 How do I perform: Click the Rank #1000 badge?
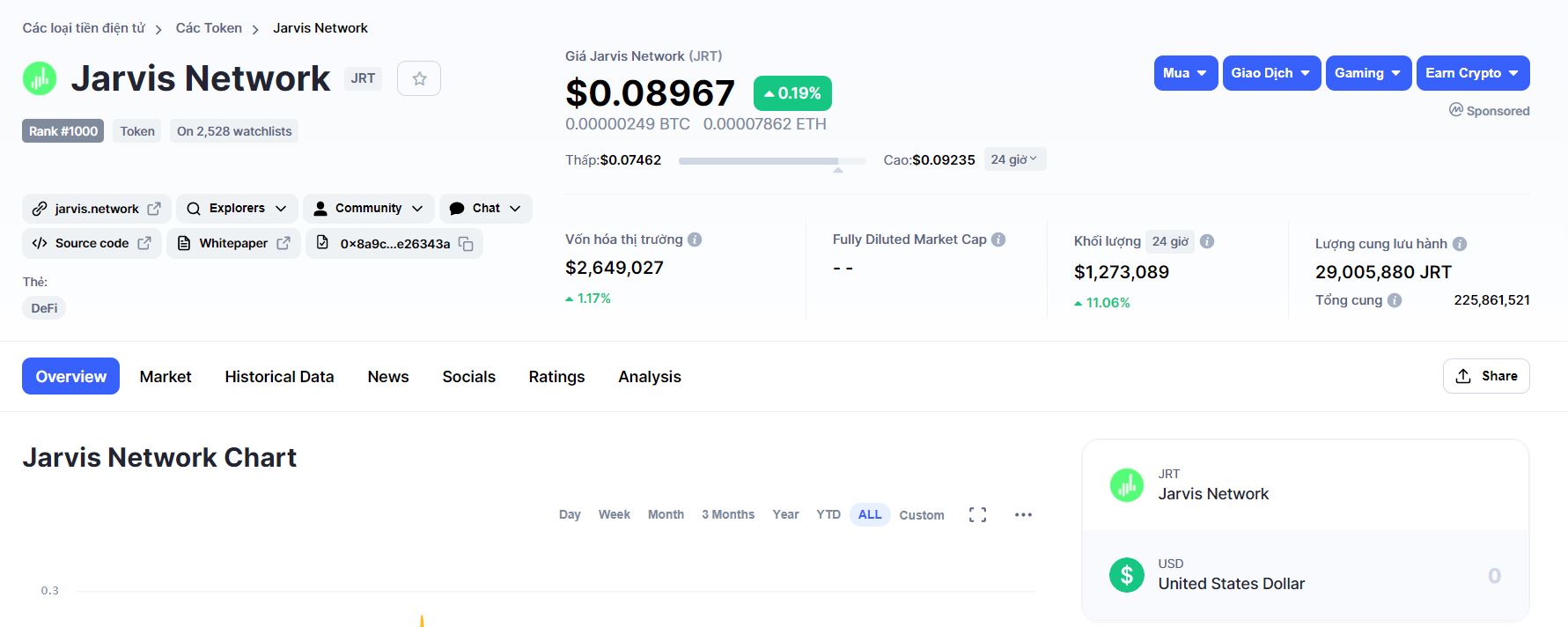pos(63,131)
